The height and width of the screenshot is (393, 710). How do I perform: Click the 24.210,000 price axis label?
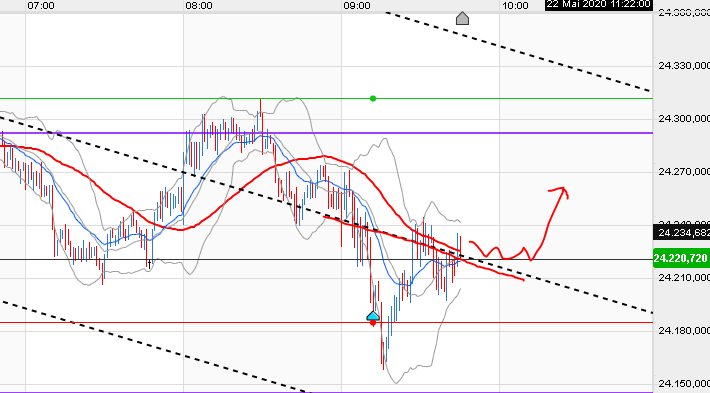pos(684,278)
